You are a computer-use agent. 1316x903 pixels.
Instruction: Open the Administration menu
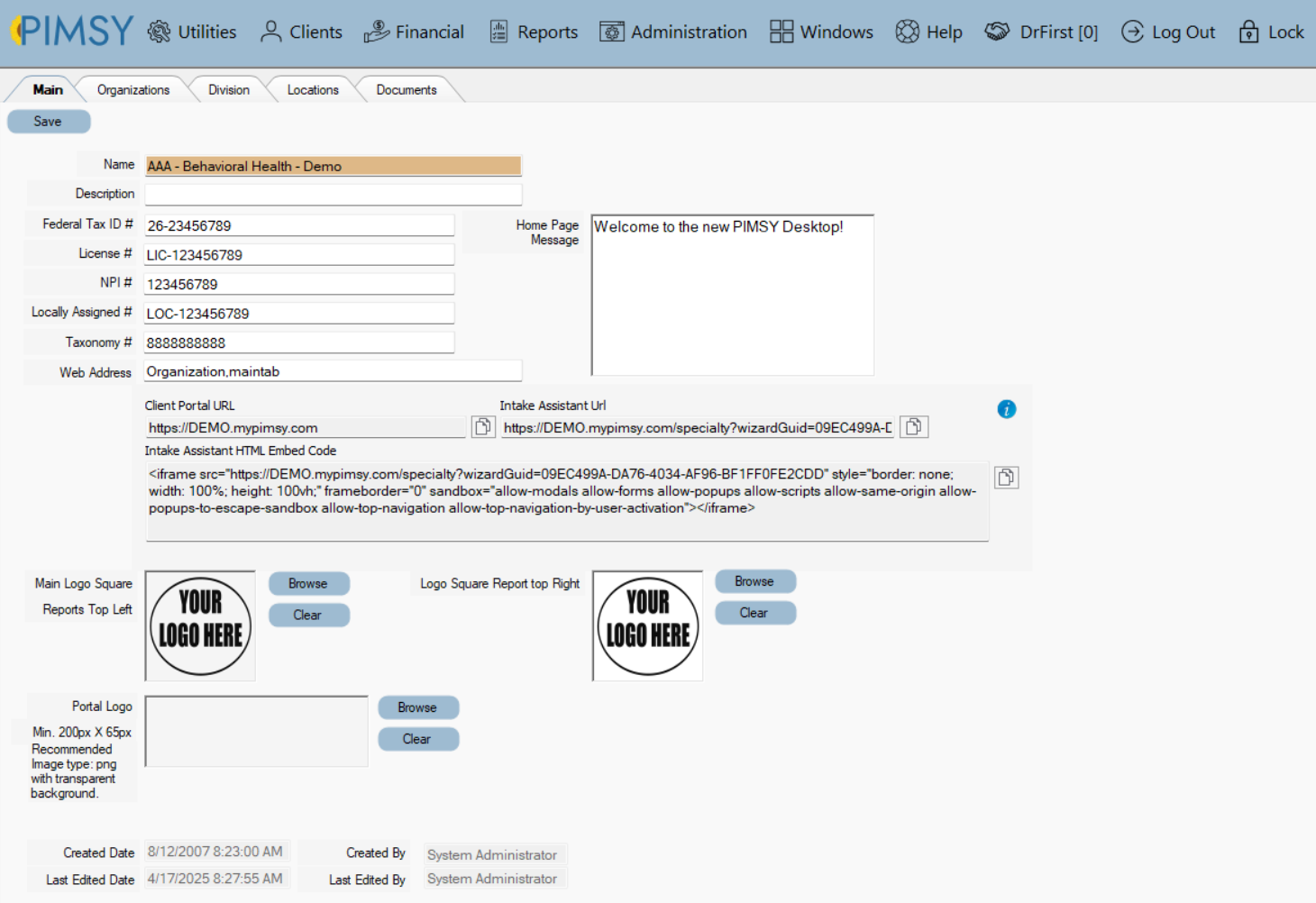pyautogui.click(x=672, y=32)
